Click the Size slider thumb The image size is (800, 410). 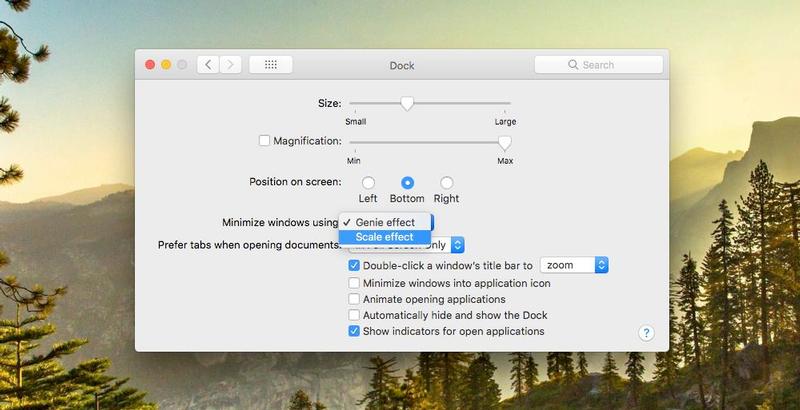[407, 104]
